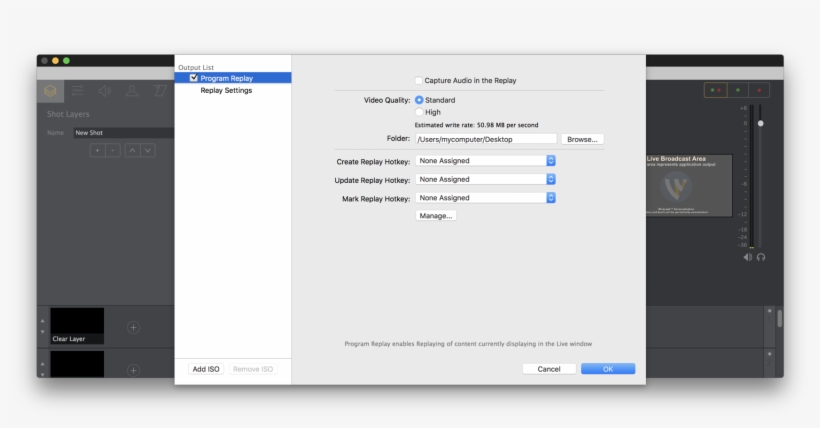Click the Live Broadcast Area preview
The image size is (820, 428).
[x=689, y=185]
